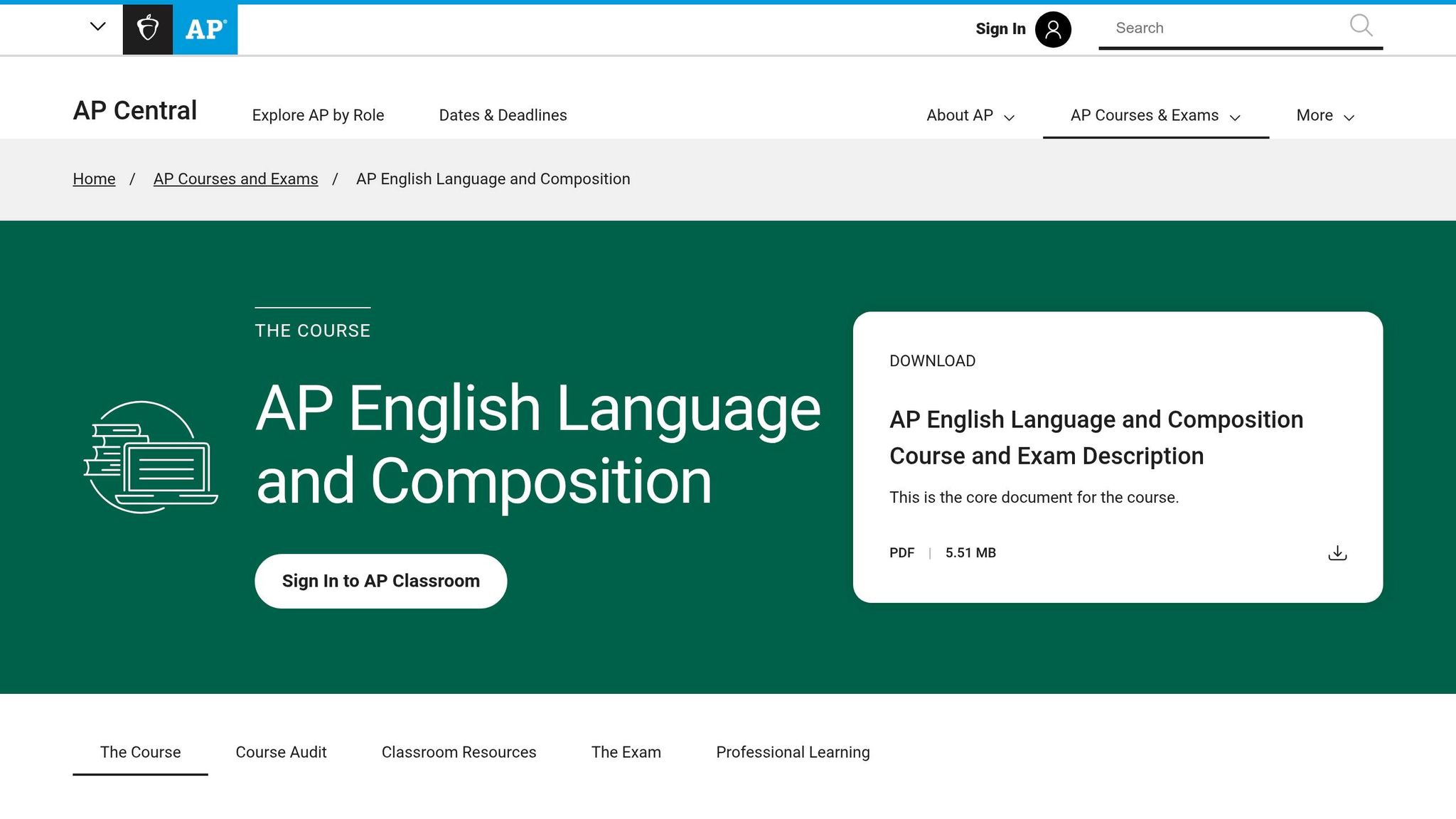Viewport: 1456px width, 819px height.
Task: Click the 'AP English Language and Composition' breadcrumb text
Action: pos(493,179)
